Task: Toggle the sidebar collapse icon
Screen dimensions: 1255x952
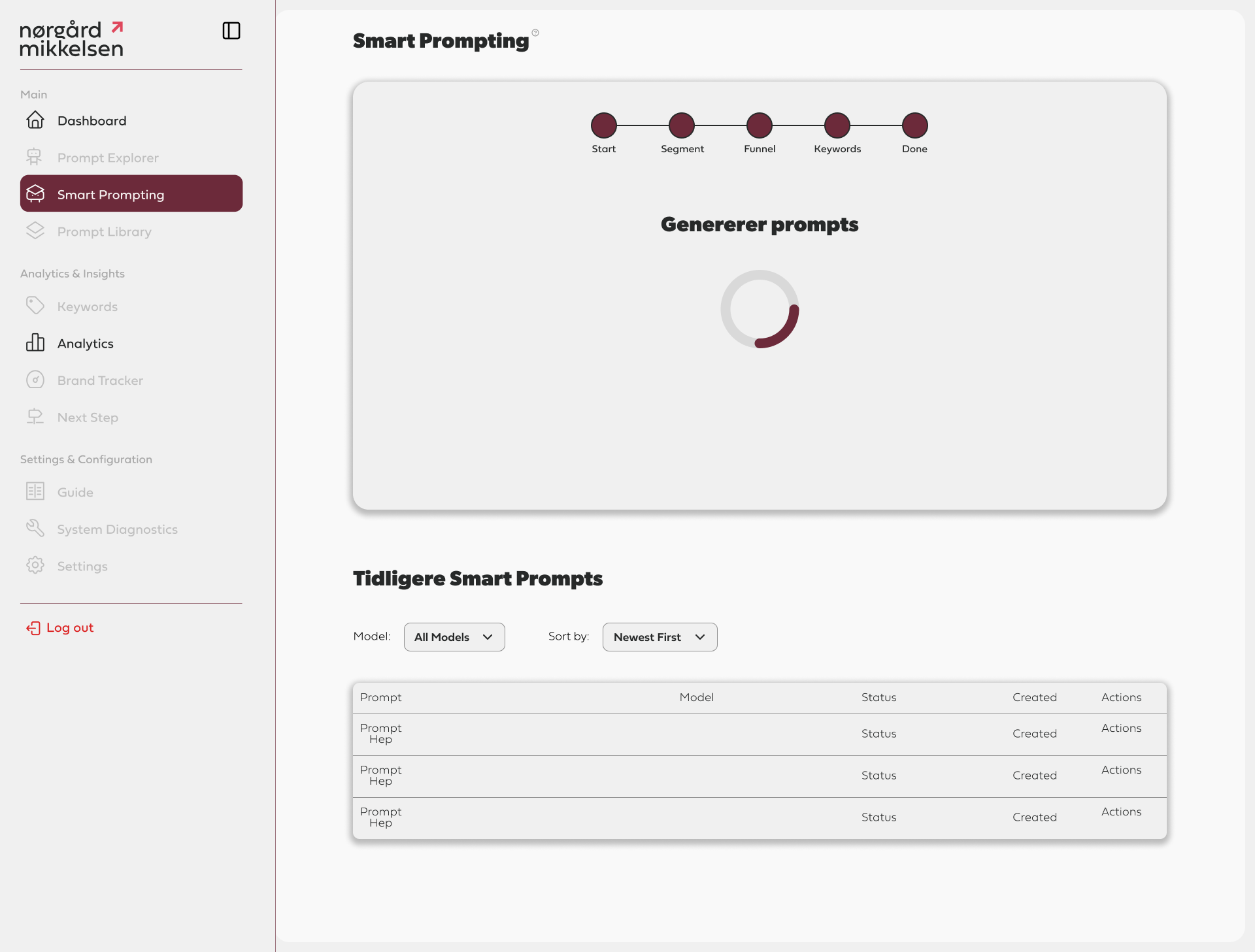Action: 231,31
